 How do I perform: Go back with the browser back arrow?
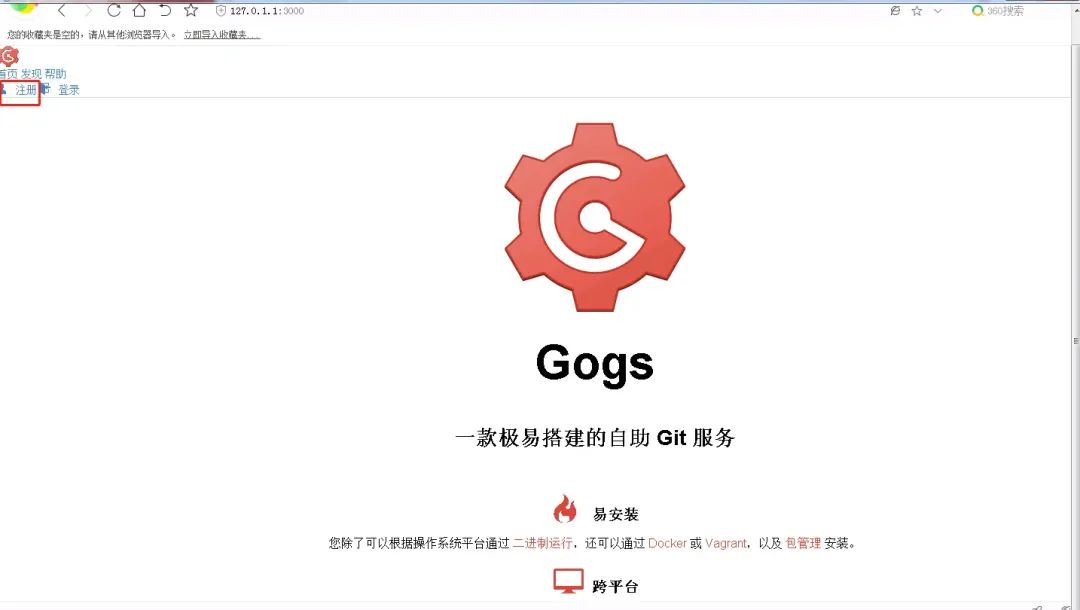(x=62, y=10)
